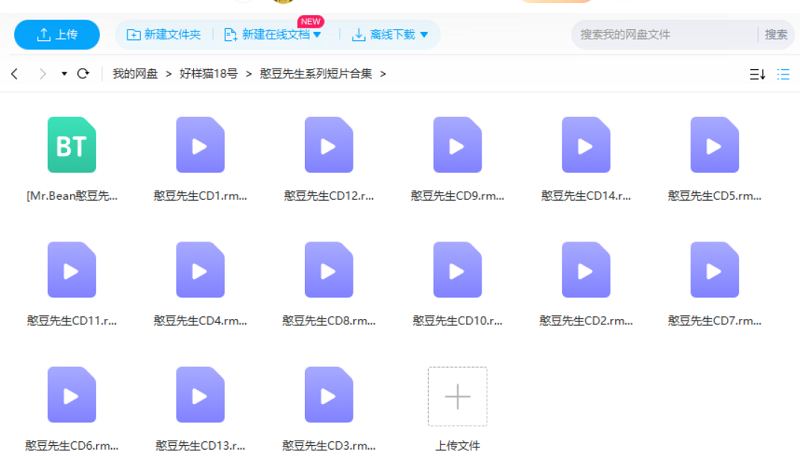Go to 好样猫18号 folder breadcrumb
This screenshot has height=460, width=800.
(208, 74)
